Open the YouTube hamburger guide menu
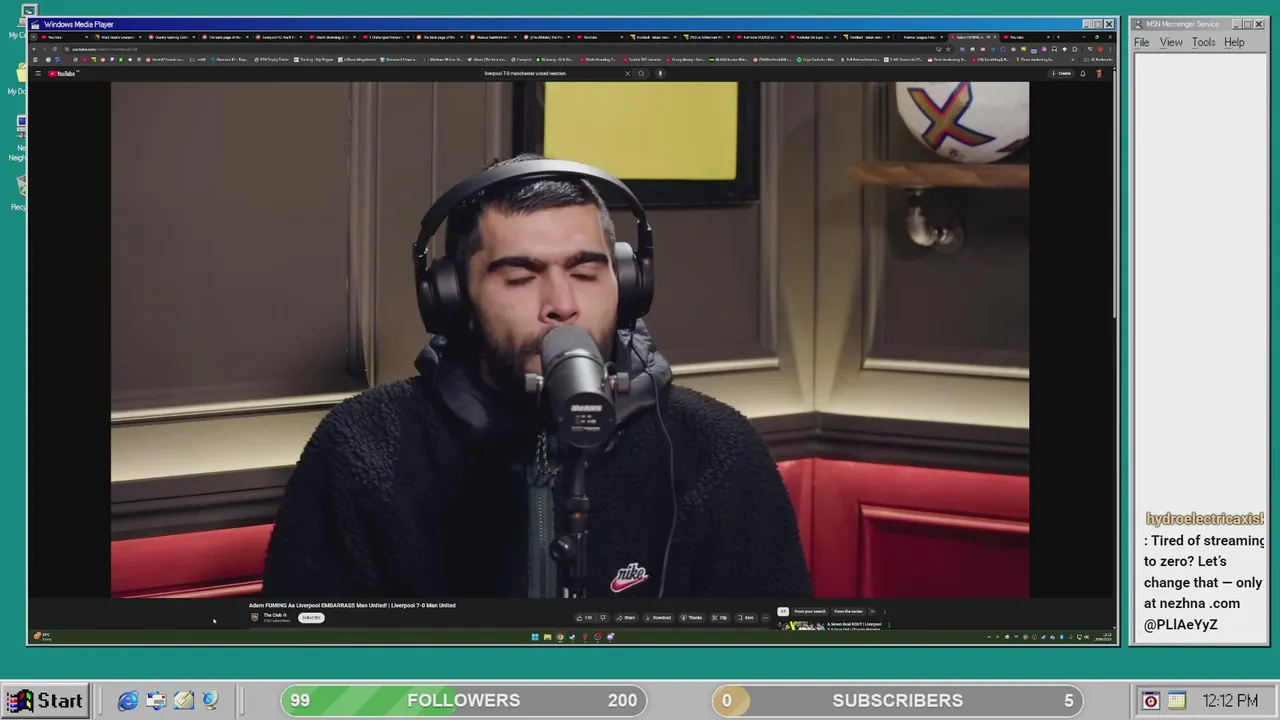 pos(38,73)
